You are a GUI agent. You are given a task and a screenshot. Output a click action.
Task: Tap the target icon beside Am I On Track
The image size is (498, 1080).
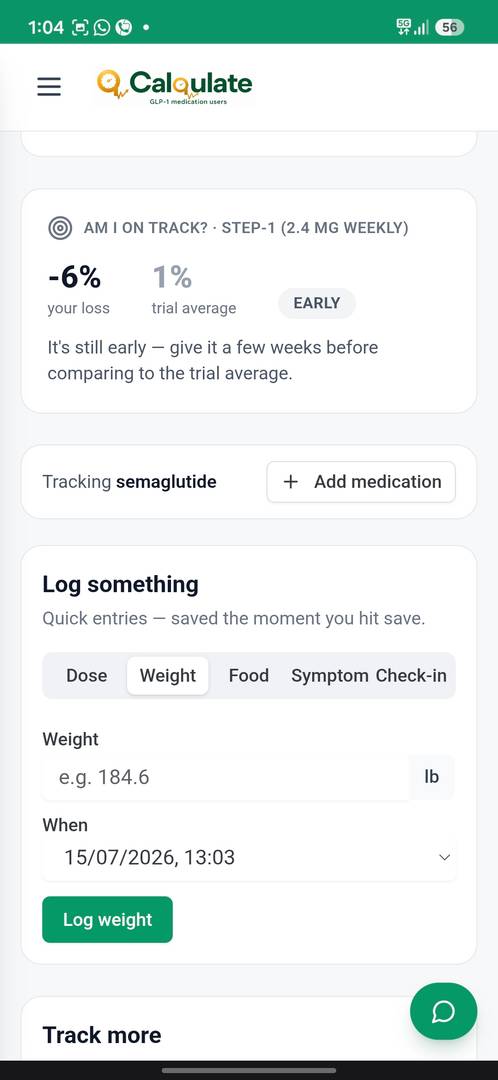(60, 228)
